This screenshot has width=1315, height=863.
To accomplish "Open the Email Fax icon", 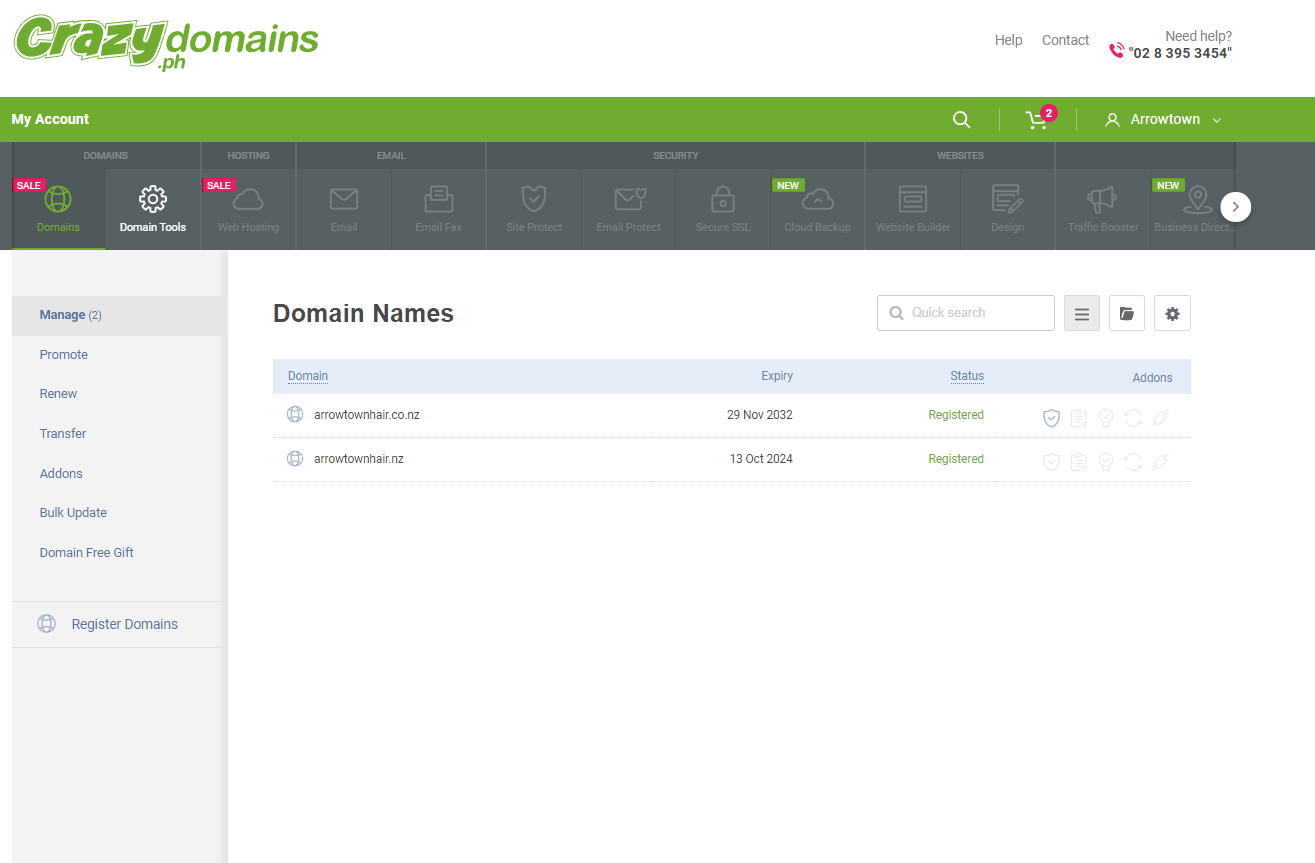I will click(438, 199).
